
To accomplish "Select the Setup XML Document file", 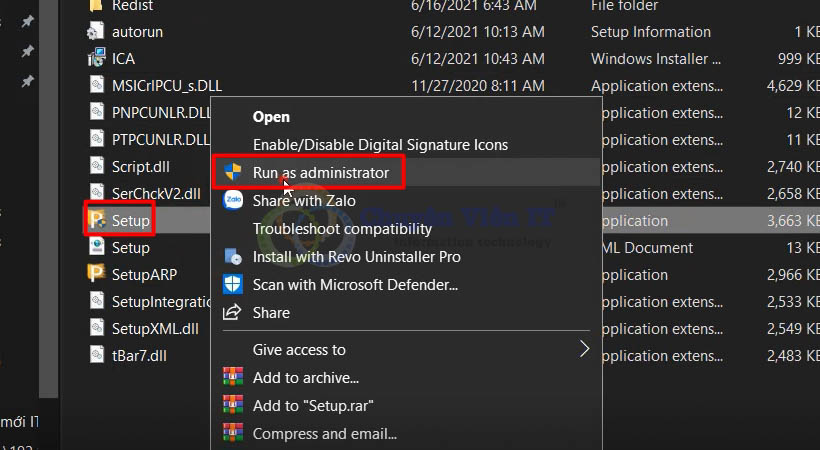I will coord(130,247).
